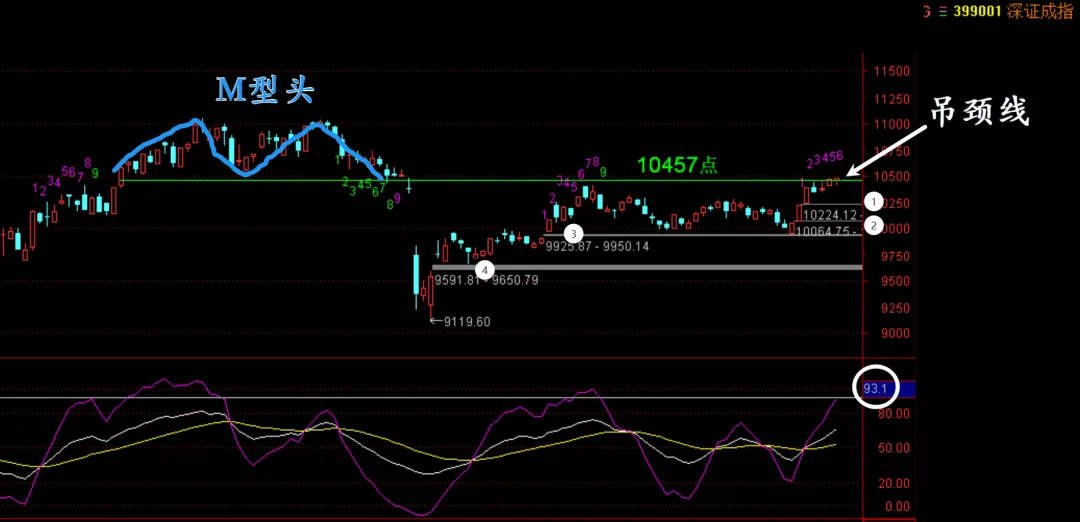Click the 吊颈线 annotation text
Image resolution: width=1080 pixels, height=522 pixels.
click(x=980, y=113)
